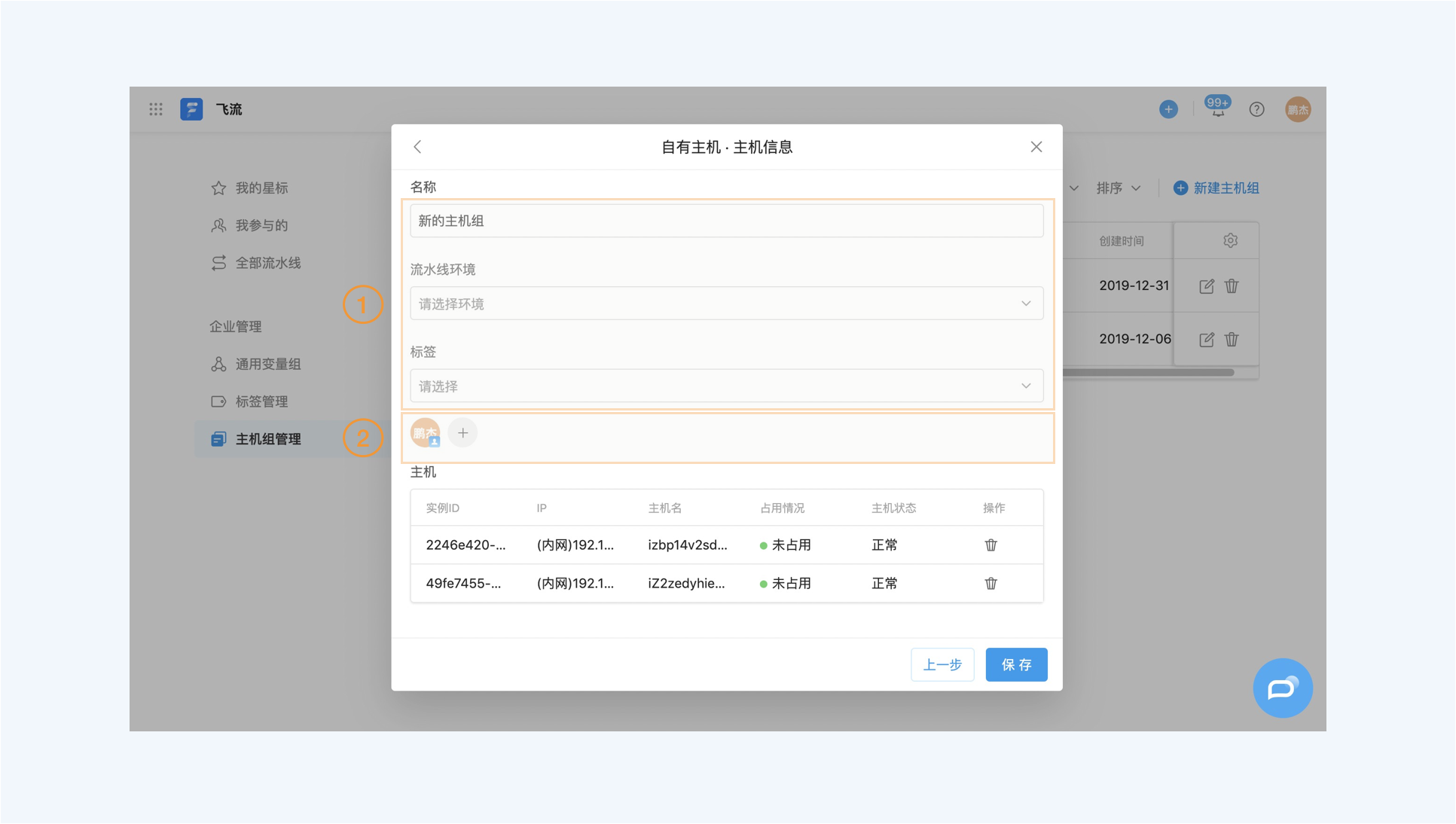Click the 名称 input field
This screenshot has height=824, width=1456.
coord(727,221)
